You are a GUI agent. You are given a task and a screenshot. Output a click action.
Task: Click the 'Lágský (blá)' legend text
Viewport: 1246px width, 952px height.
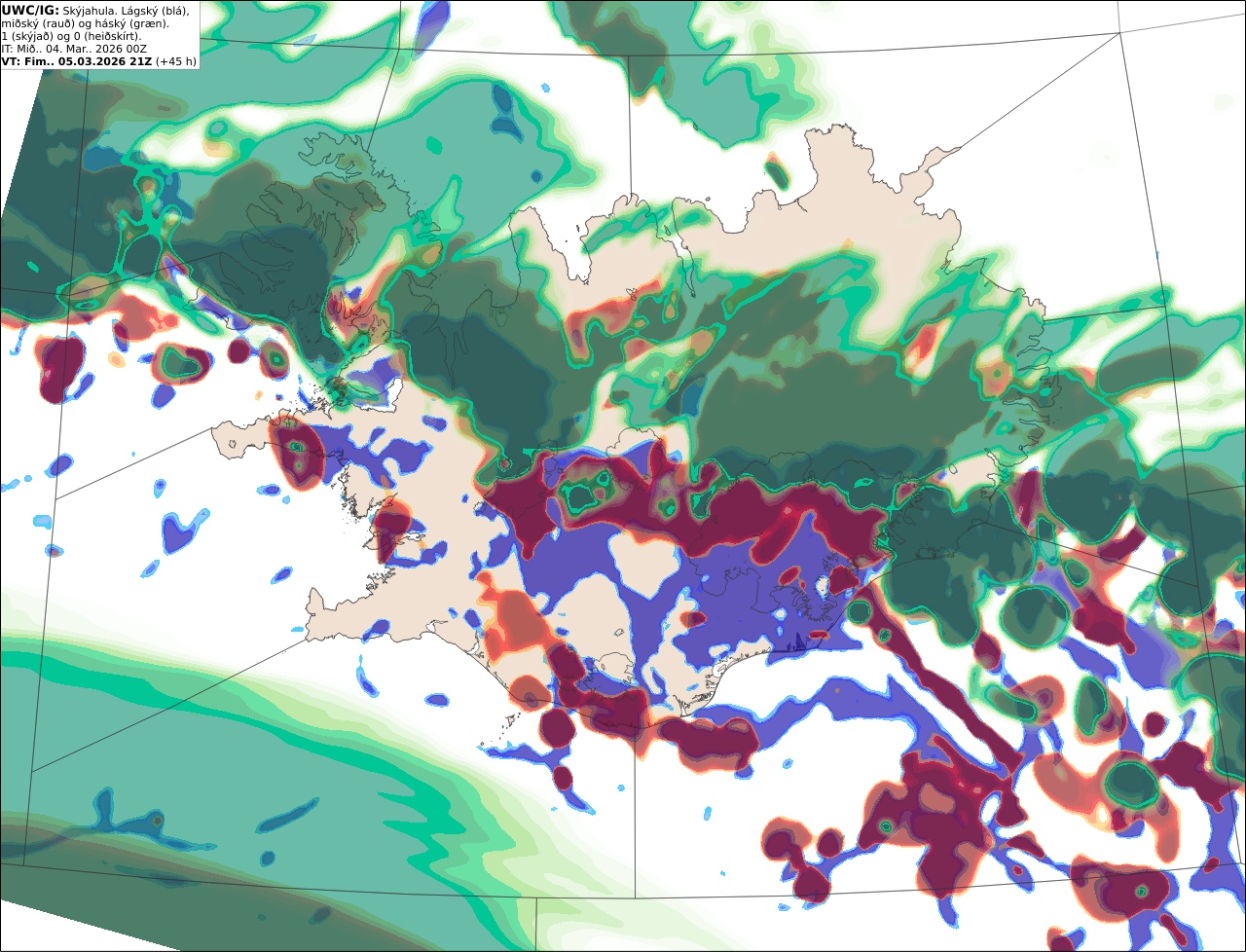tap(156, 10)
